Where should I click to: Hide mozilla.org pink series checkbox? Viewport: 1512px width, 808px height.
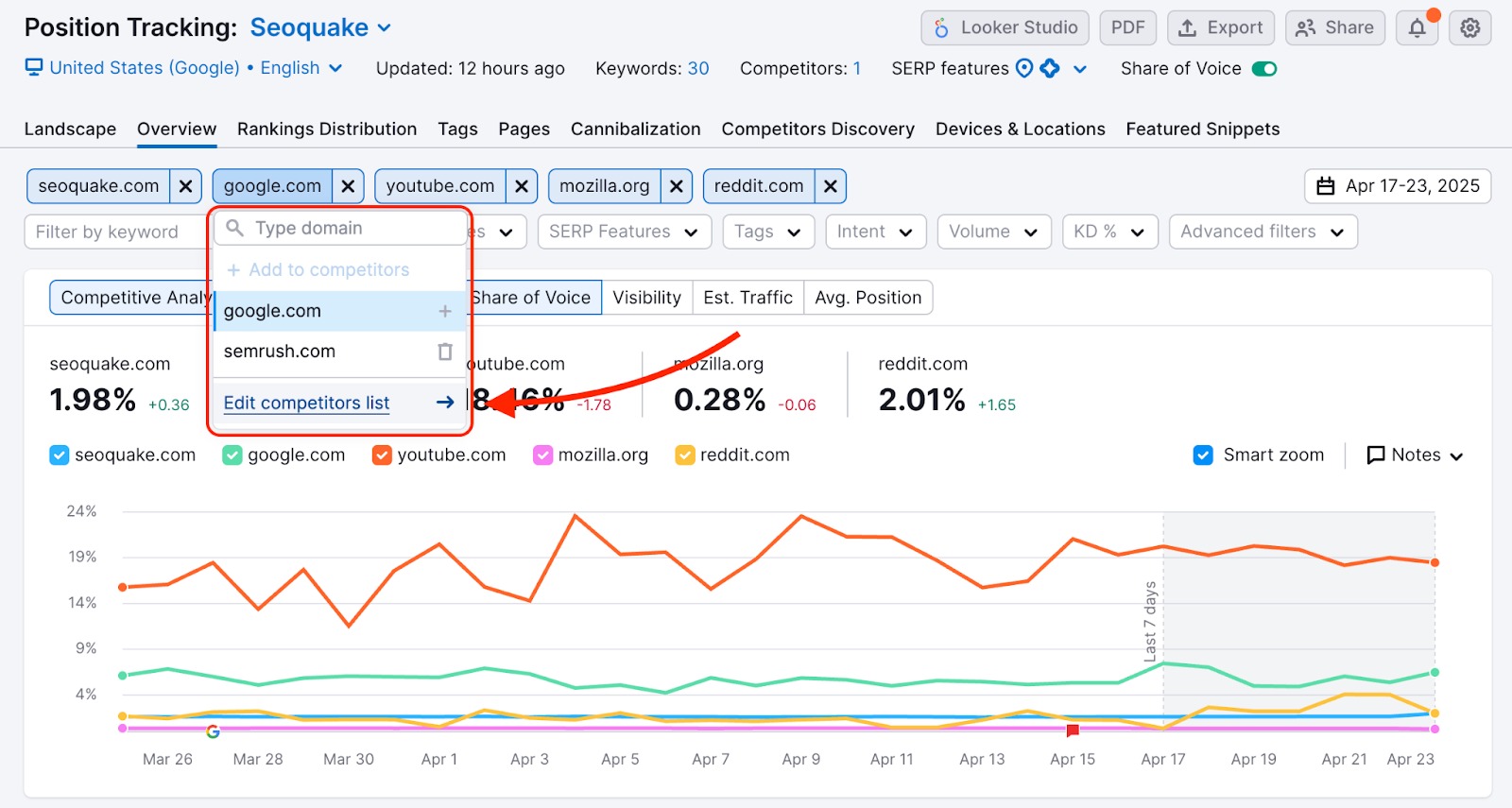tap(542, 456)
